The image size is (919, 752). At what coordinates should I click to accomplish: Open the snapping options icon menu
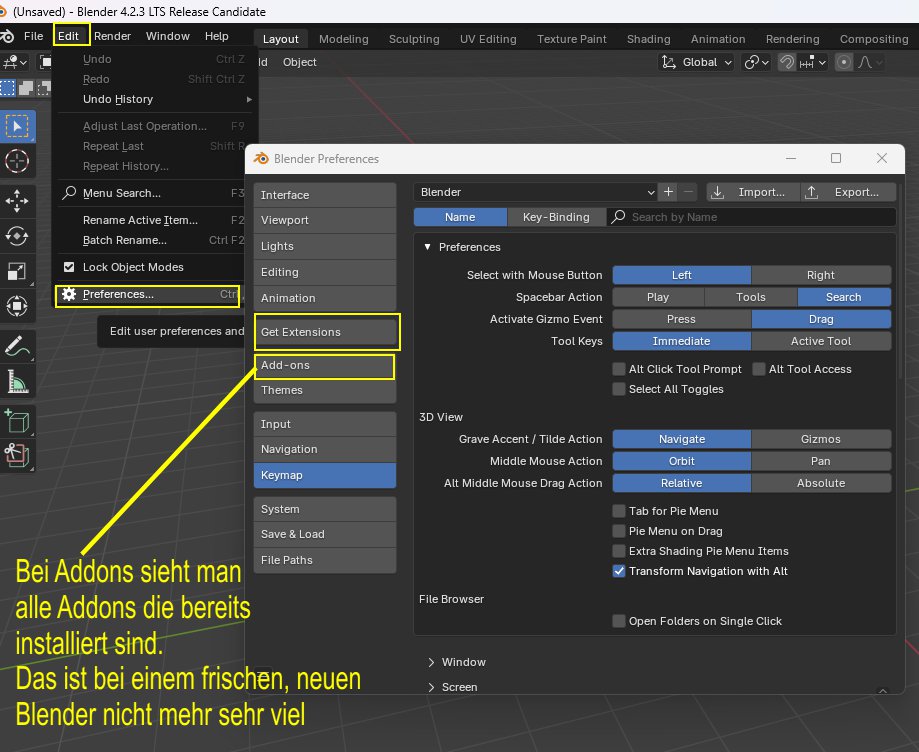(x=813, y=62)
